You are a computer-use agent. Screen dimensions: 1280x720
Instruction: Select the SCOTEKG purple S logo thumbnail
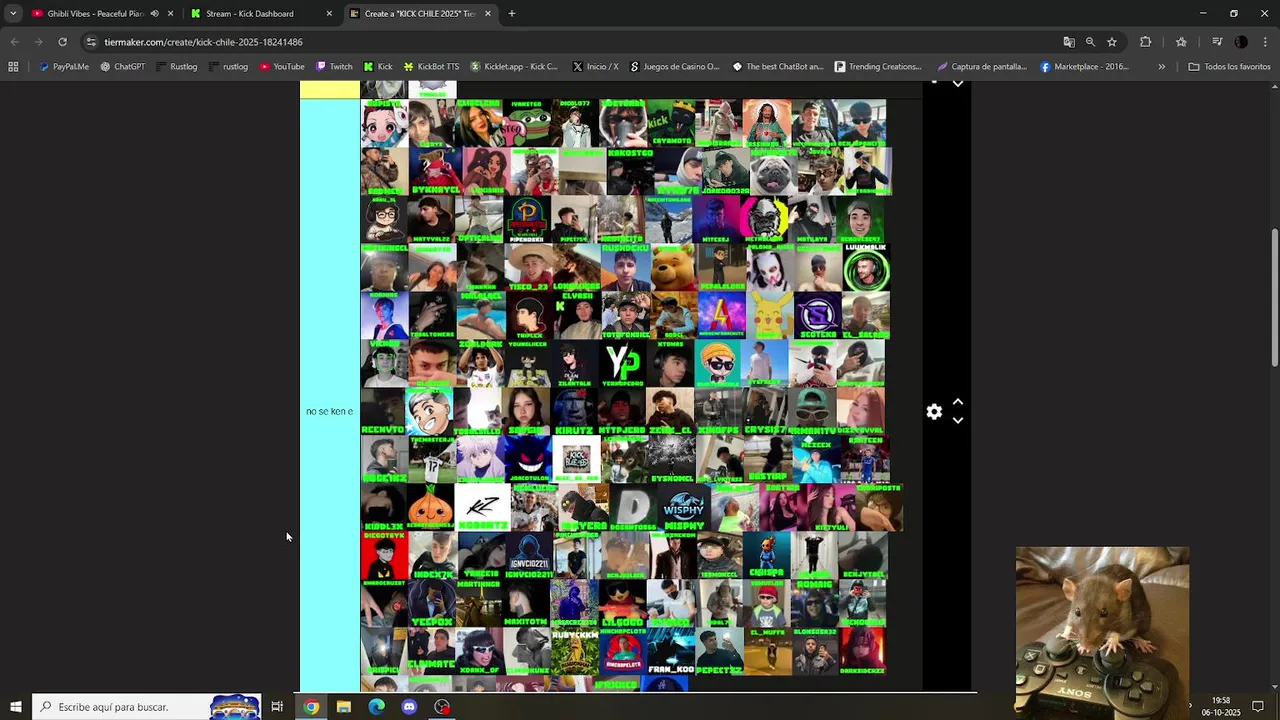pos(817,315)
